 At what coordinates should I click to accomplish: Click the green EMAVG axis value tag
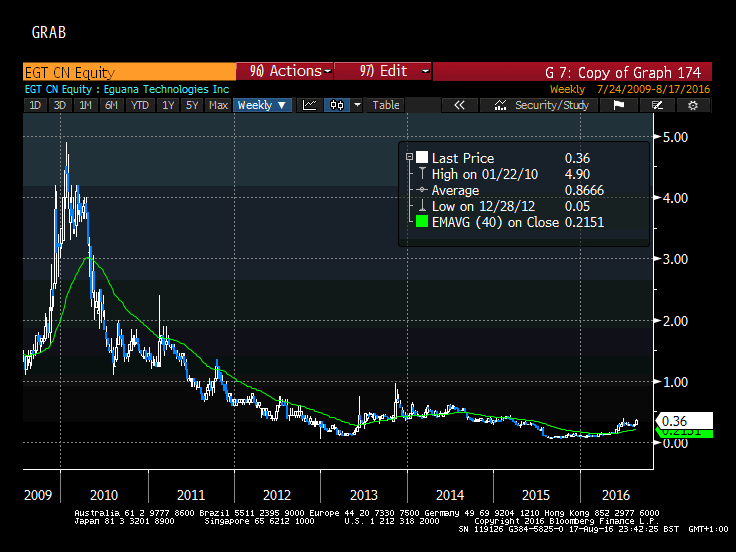[x=685, y=434]
